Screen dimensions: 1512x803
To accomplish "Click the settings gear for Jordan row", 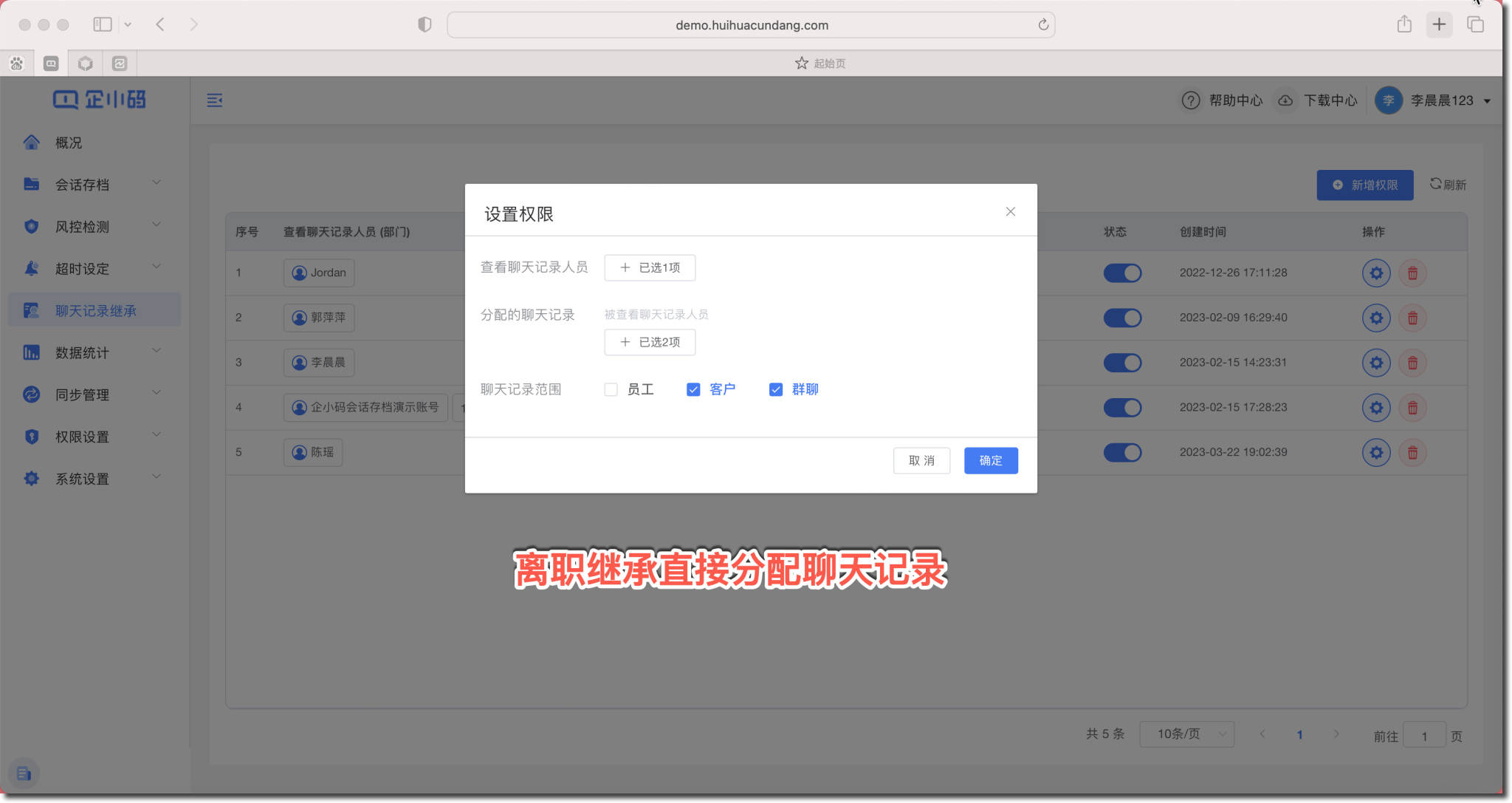I will pyautogui.click(x=1376, y=273).
